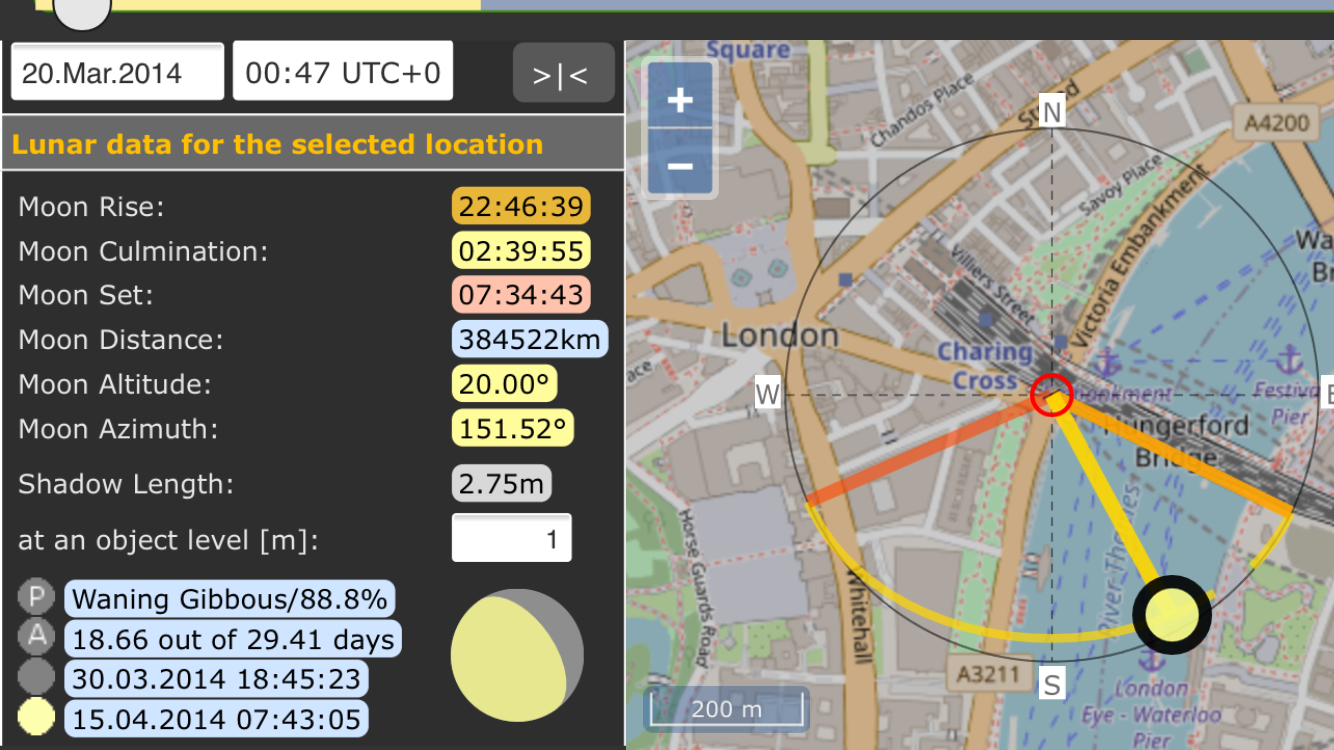Screen dimensions: 1334x750
Task: Click the object level input showing 1
Action: tap(512, 540)
